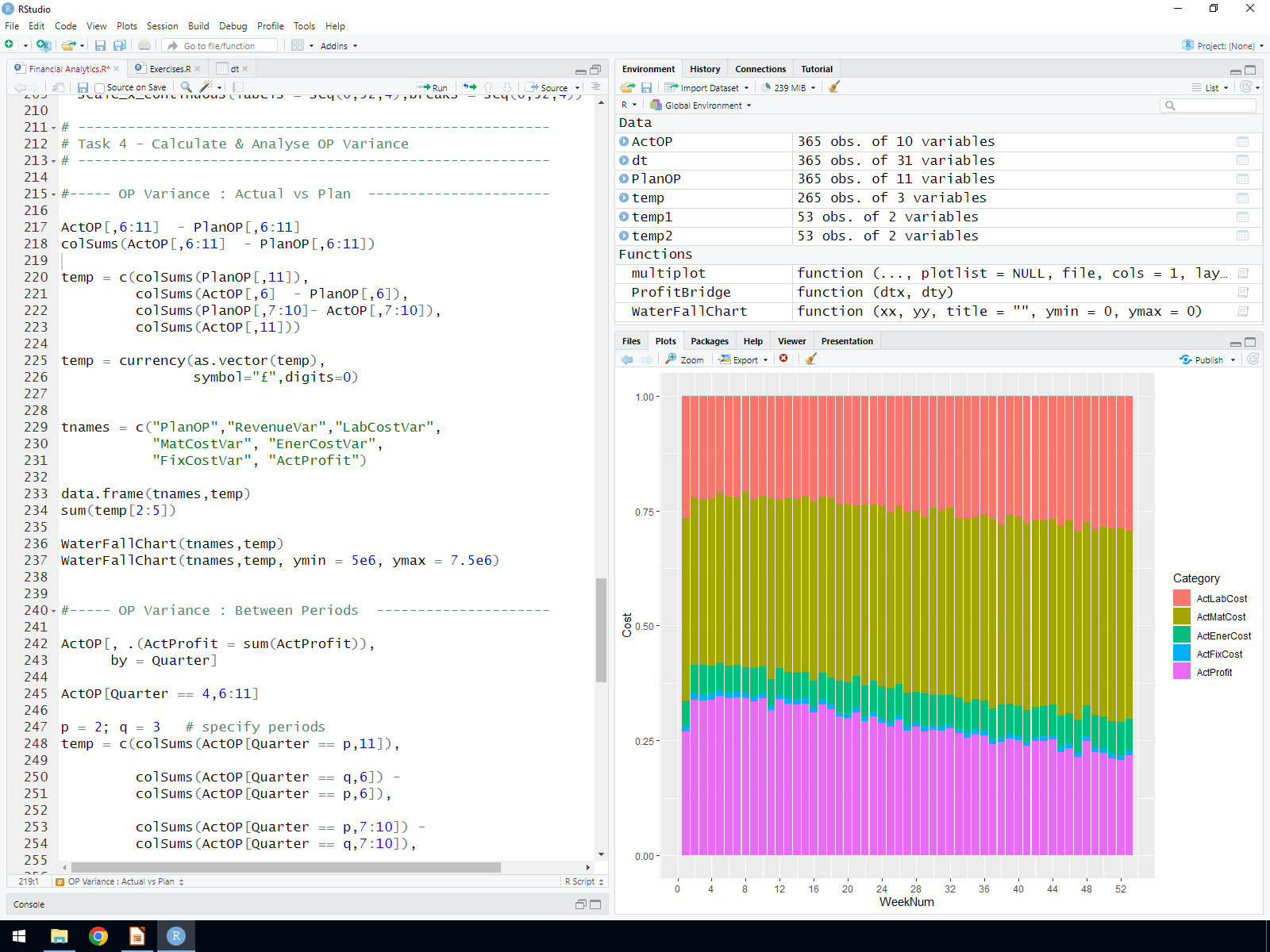Remove the current plot with red X
This screenshot has height=952, width=1270.
(783, 359)
